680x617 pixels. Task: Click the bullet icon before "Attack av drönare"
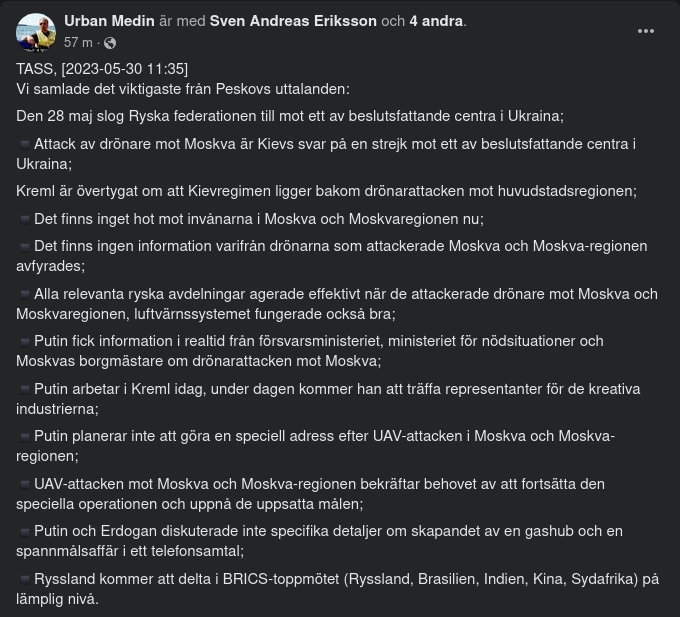[24, 144]
